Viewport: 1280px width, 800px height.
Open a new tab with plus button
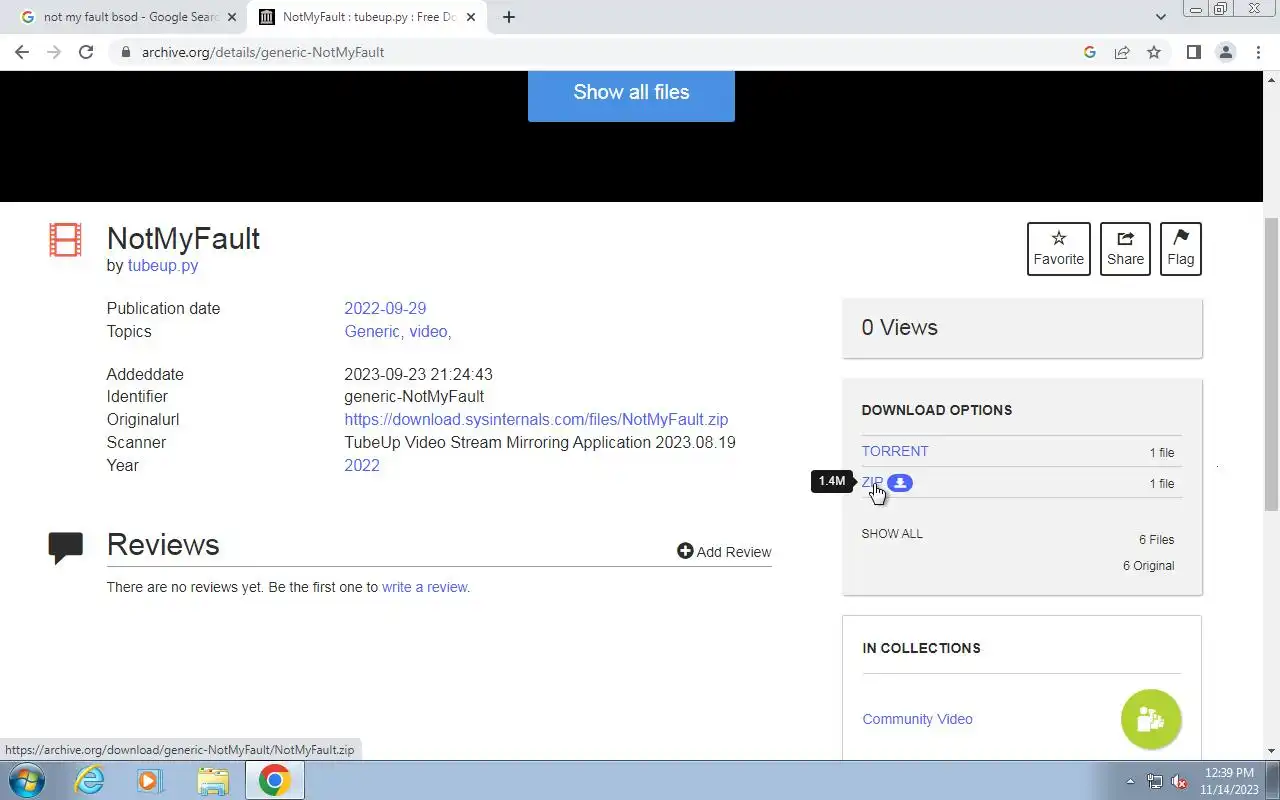pos(509,17)
